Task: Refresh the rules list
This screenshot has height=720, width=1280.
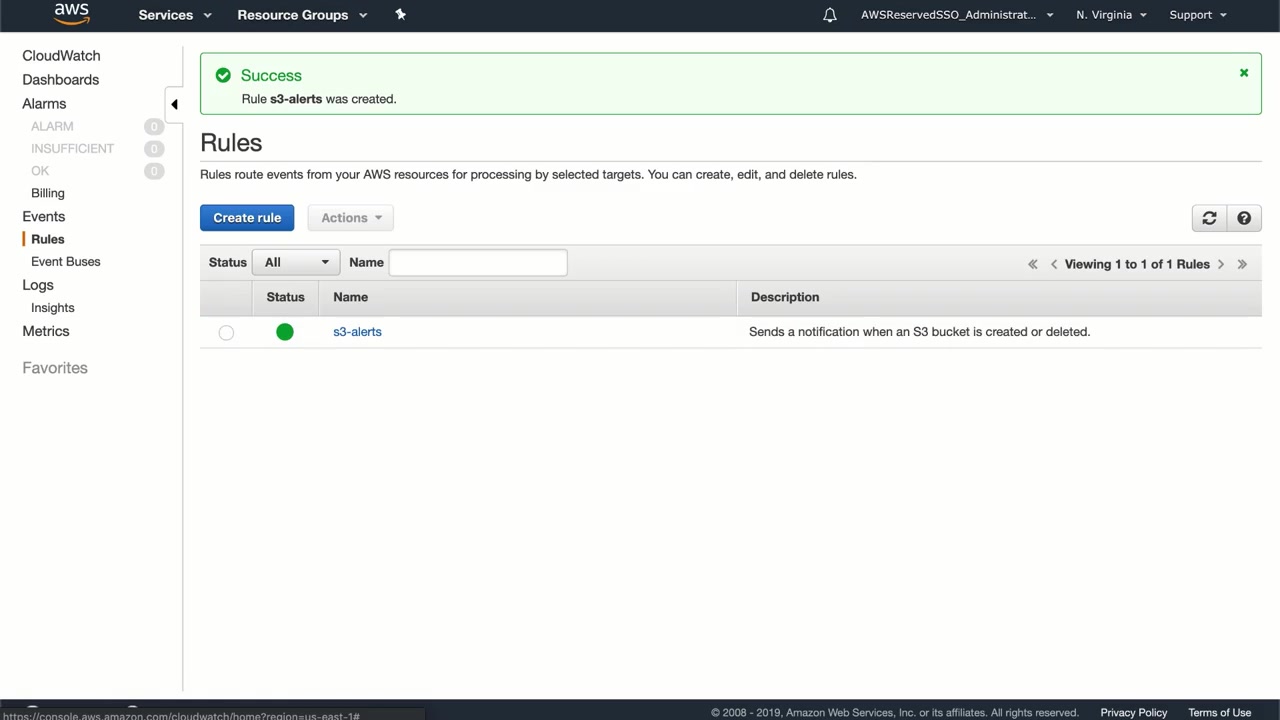Action: tap(1209, 218)
